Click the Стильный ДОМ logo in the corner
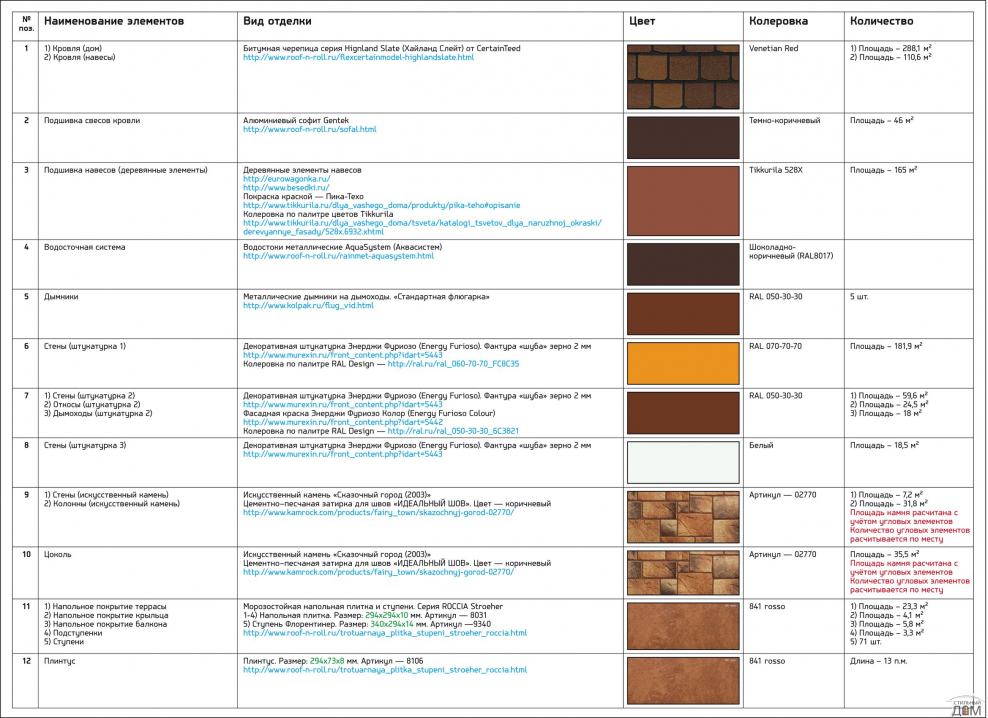 coord(964,706)
